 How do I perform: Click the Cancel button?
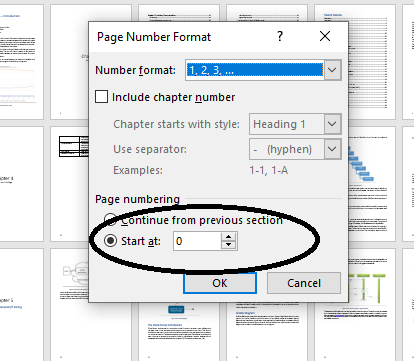(x=304, y=283)
